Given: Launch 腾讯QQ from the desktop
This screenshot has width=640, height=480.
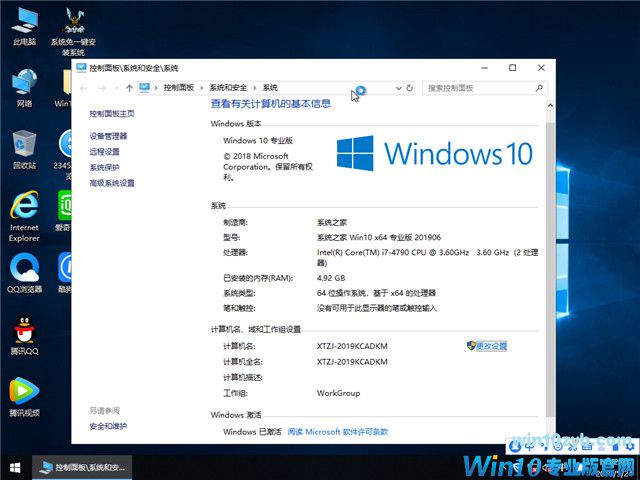Looking at the screenshot, I should pos(24,335).
